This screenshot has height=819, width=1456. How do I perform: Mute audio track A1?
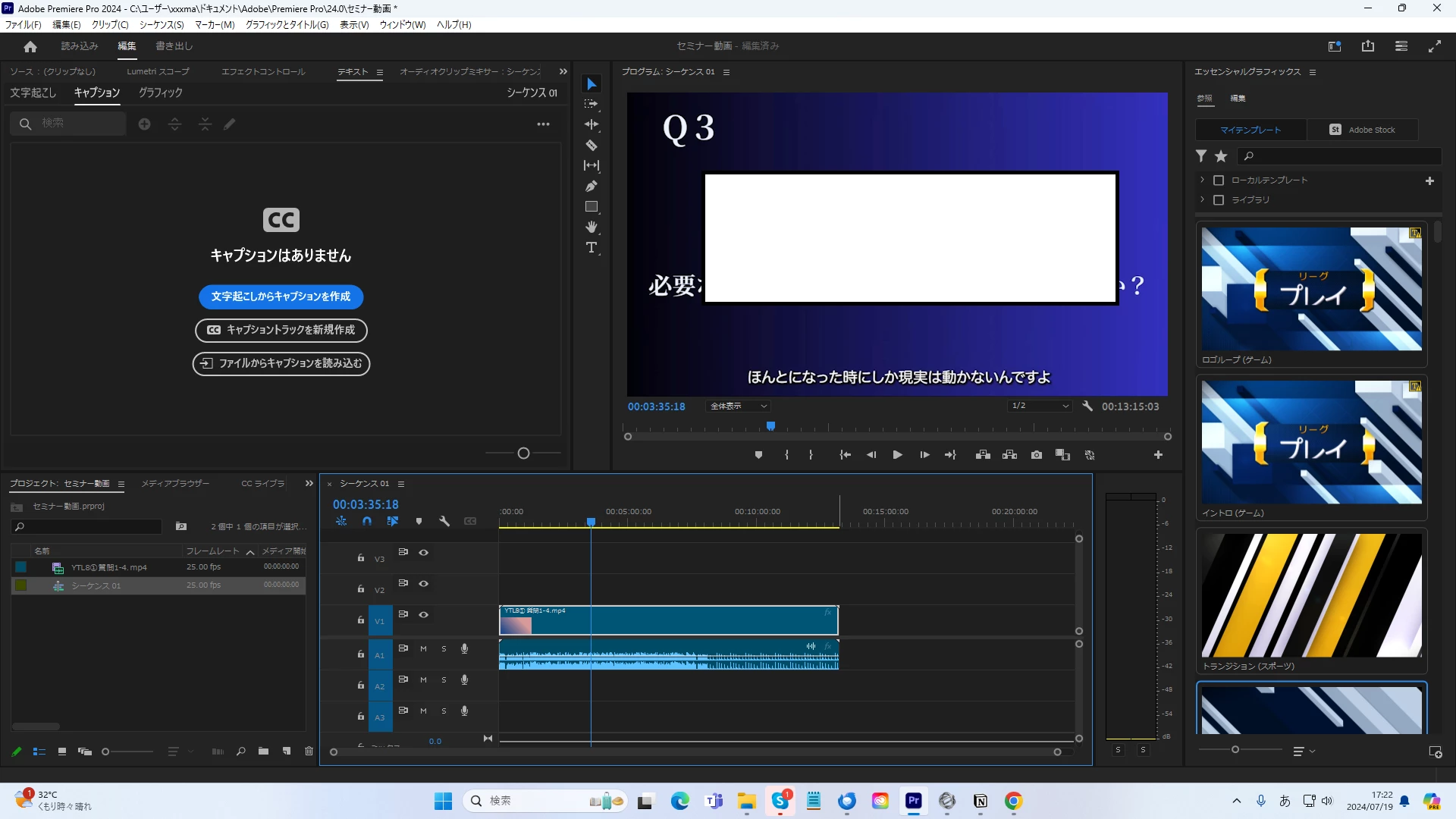click(424, 649)
